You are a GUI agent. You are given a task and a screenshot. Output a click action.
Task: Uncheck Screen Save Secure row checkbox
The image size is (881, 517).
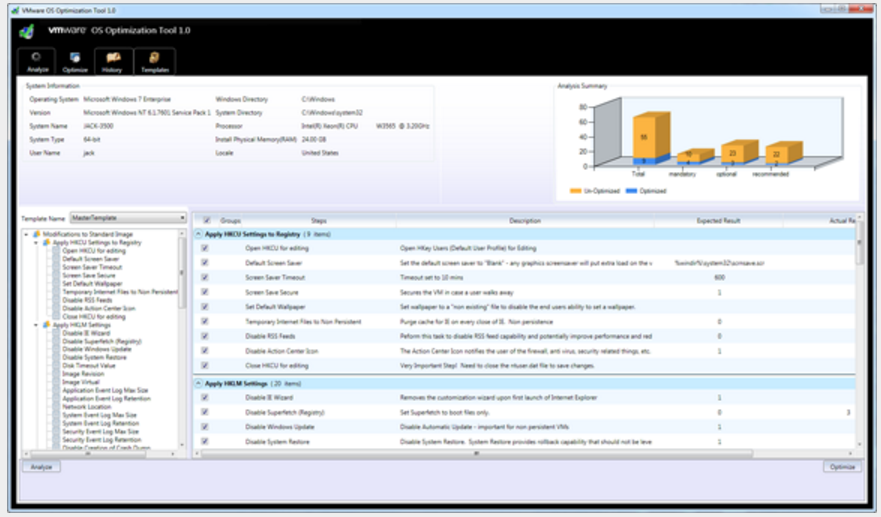tap(205, 292)
